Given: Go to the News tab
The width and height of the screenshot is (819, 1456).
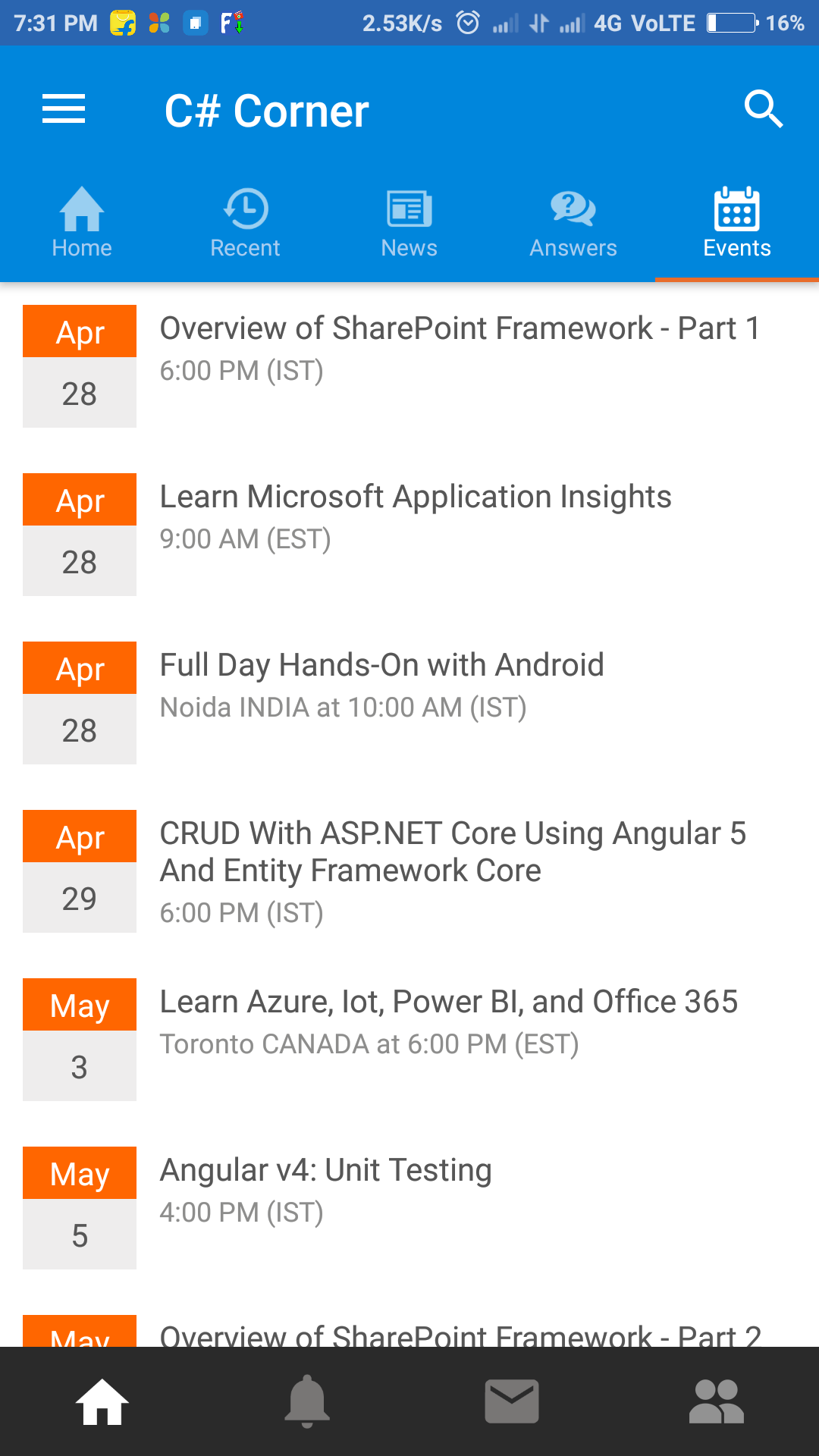Looking at the screenshot, I should 409,223.
